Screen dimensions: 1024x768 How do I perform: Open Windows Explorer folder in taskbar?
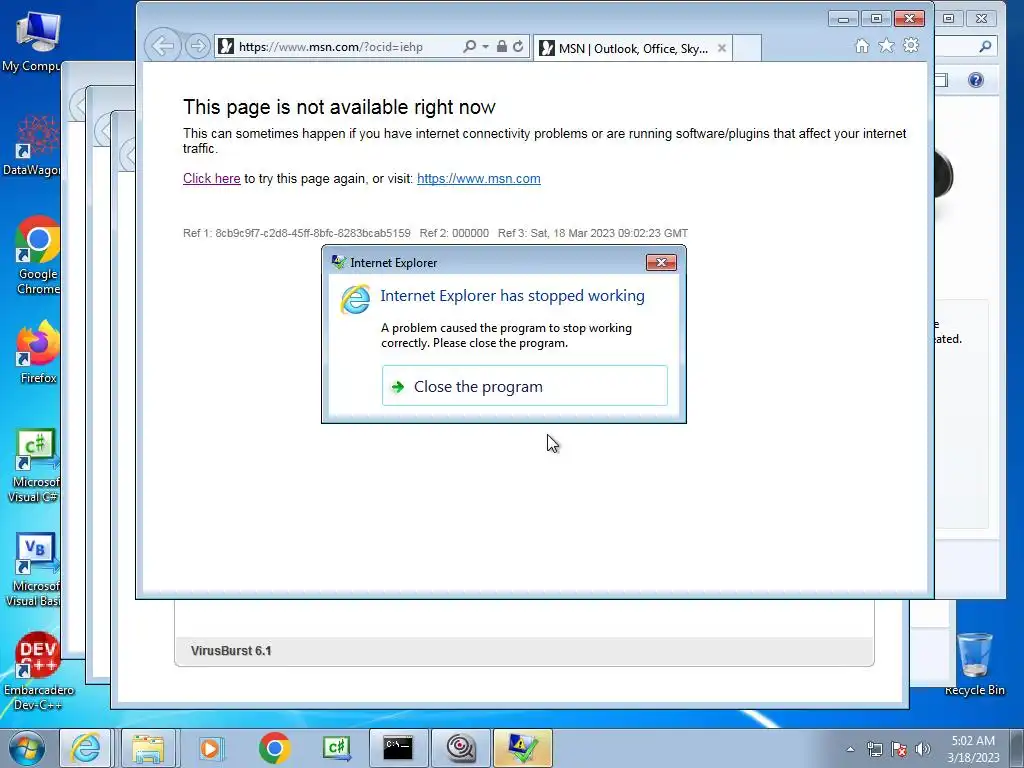tap(148, 748)
